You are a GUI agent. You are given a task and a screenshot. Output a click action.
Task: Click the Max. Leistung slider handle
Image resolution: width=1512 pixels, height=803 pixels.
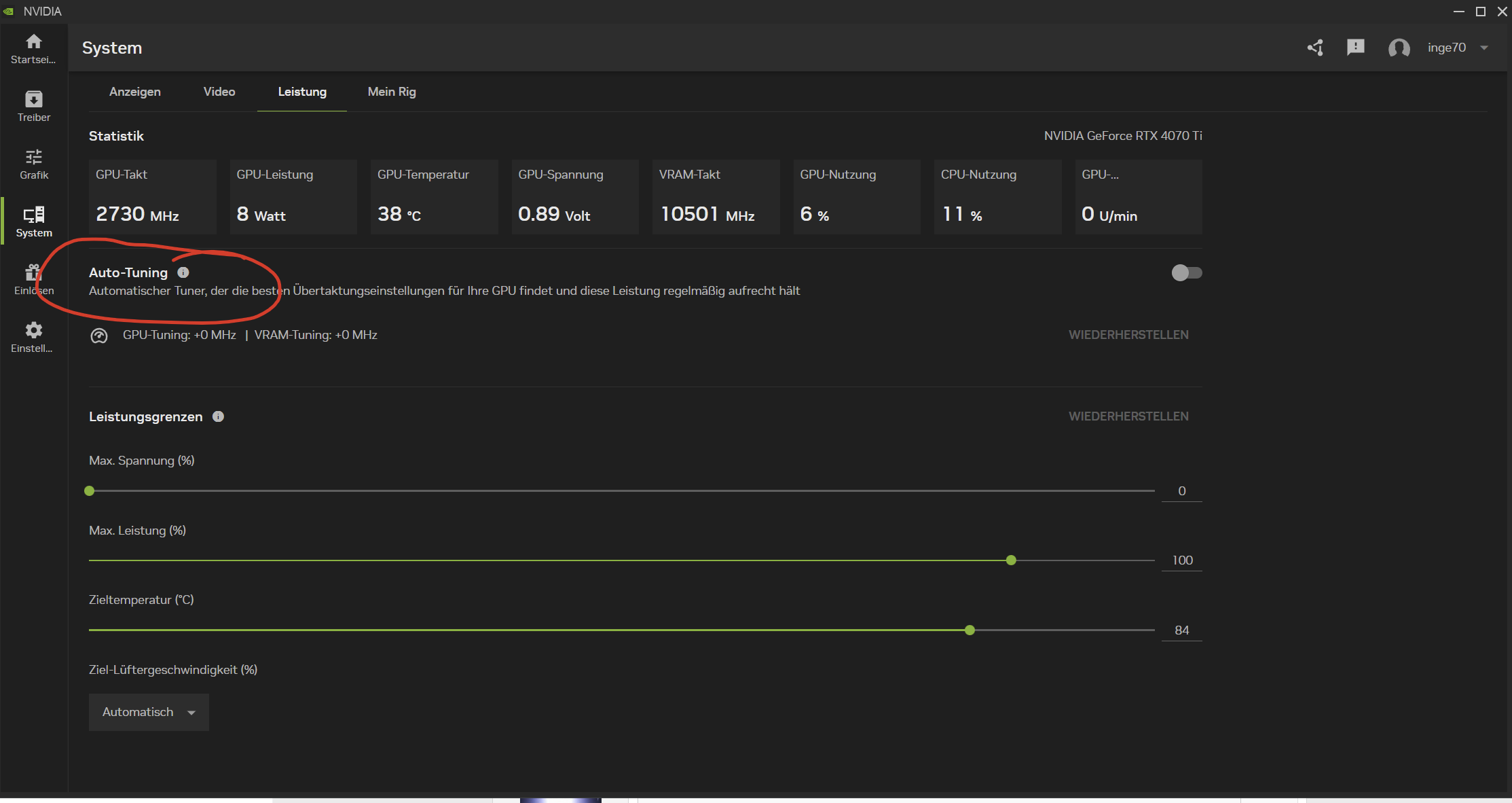pyautogui.click(x=1011, y=560)
